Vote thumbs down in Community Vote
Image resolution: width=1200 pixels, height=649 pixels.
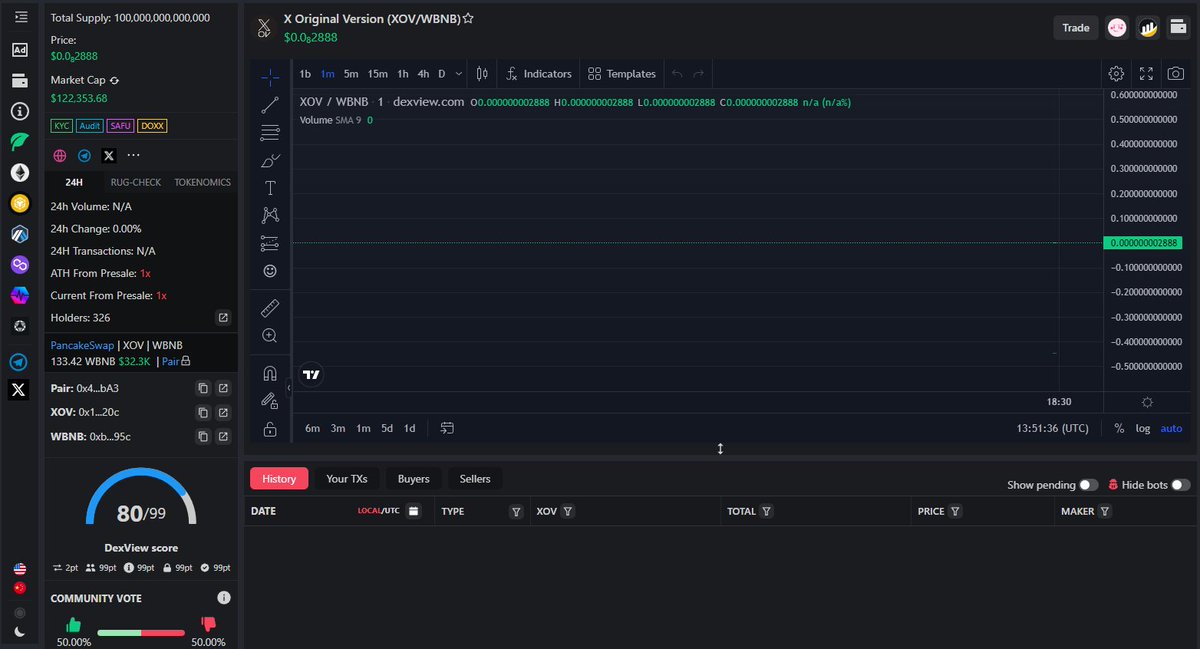[x=209, y=625]
